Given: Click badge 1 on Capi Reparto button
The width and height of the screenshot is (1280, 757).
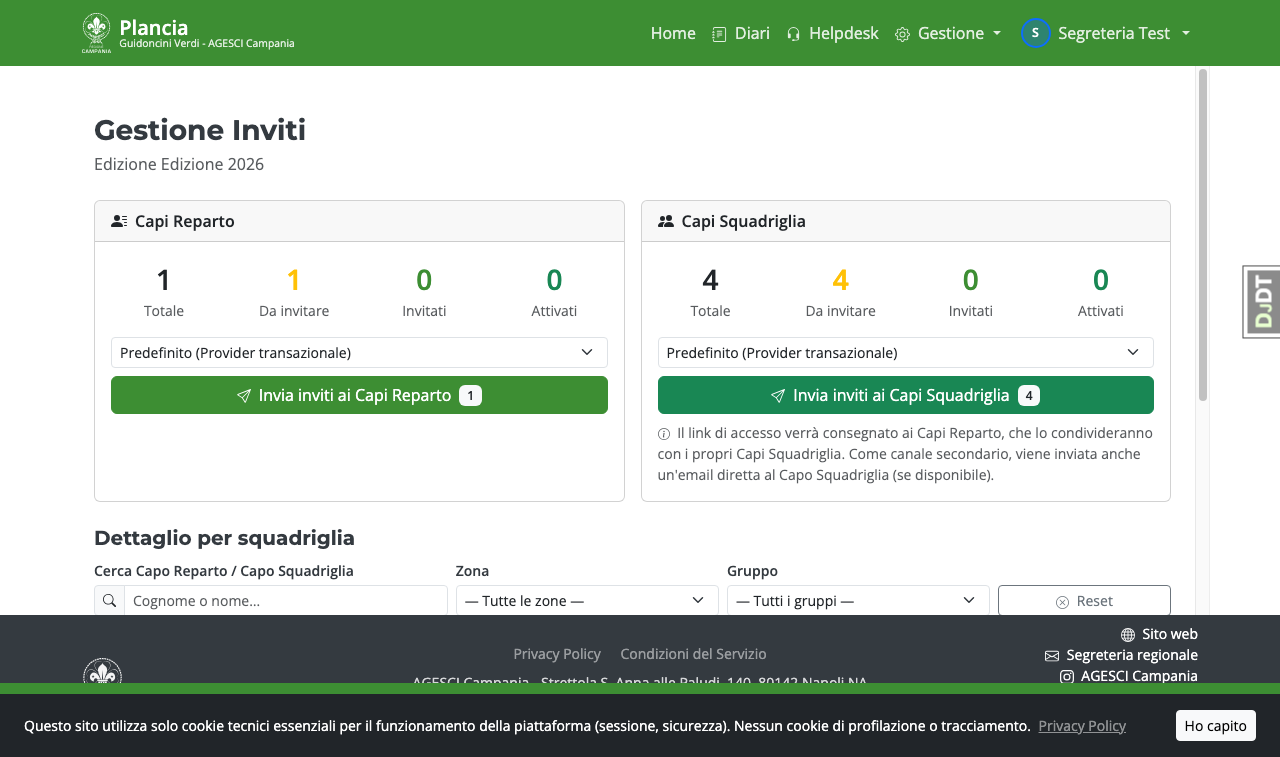Looking at the screenshot, I should 470,396.
